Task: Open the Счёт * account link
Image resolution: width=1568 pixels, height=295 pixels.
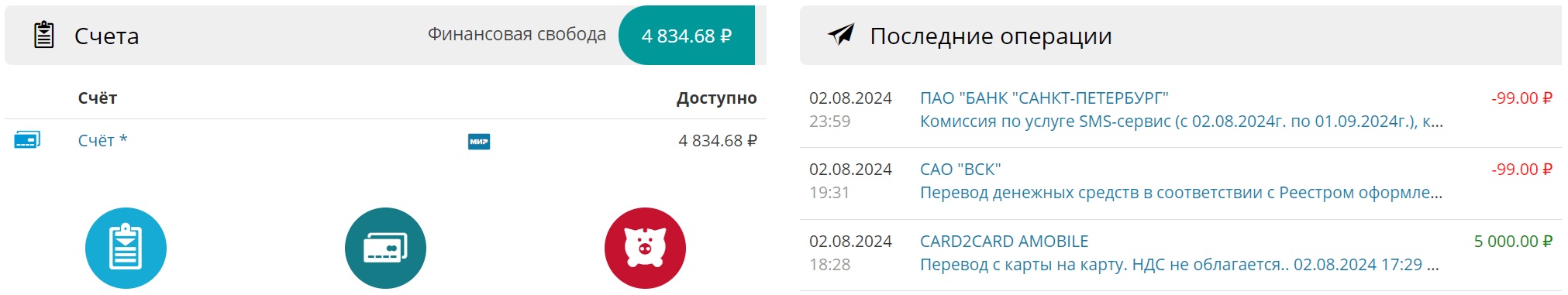Action: [x=102, y=140]
